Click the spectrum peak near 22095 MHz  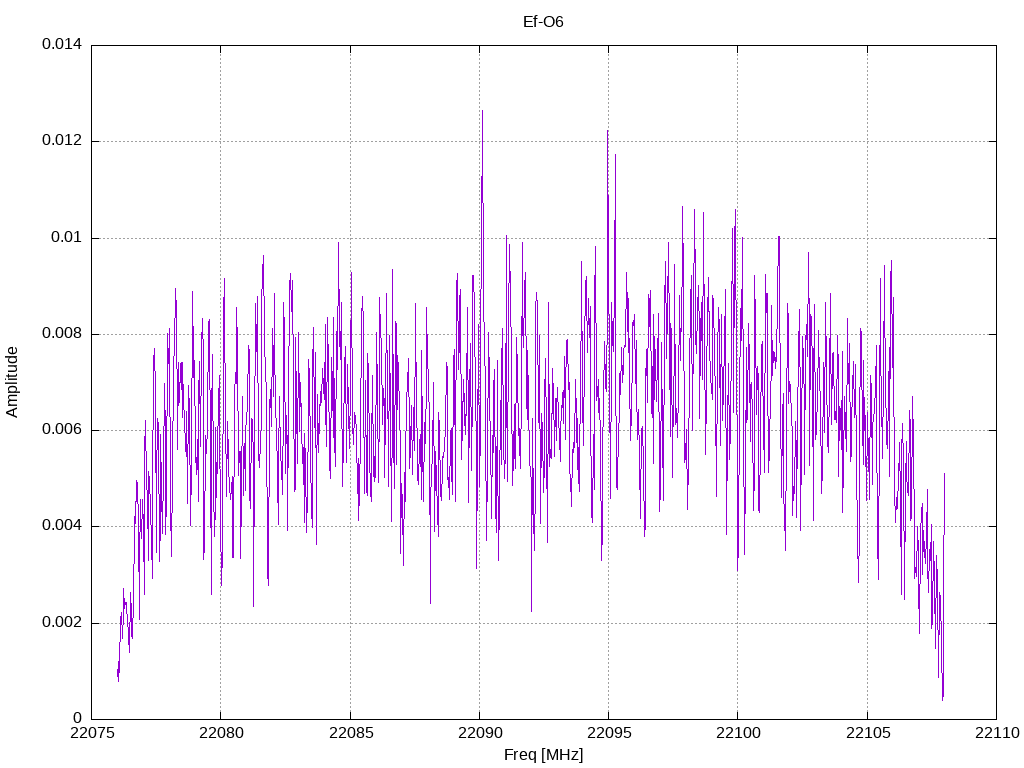point(607,133)
